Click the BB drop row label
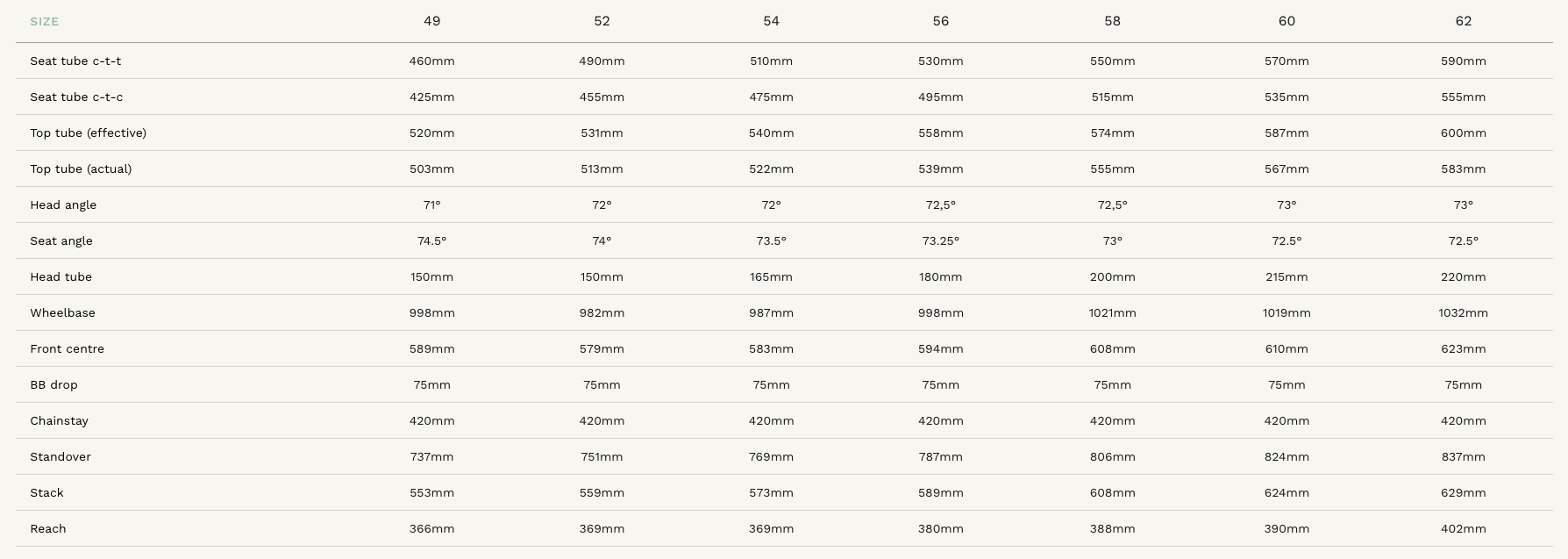This screenshot has width=1568, height=559. (53, 384)
